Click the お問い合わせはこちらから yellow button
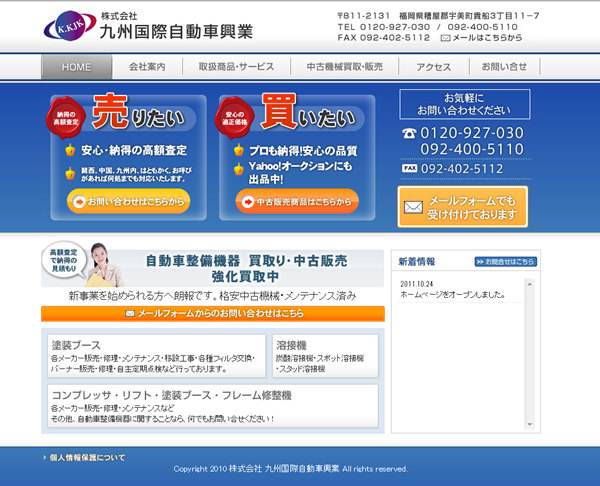The width and height of the screenshot is (600, 486). tap(129, 201)
